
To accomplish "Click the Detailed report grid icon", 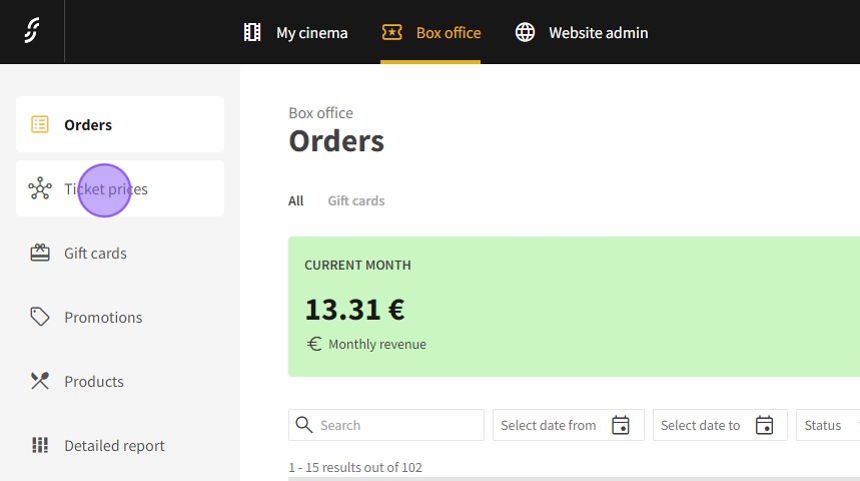I will click(x=40, y=445).
